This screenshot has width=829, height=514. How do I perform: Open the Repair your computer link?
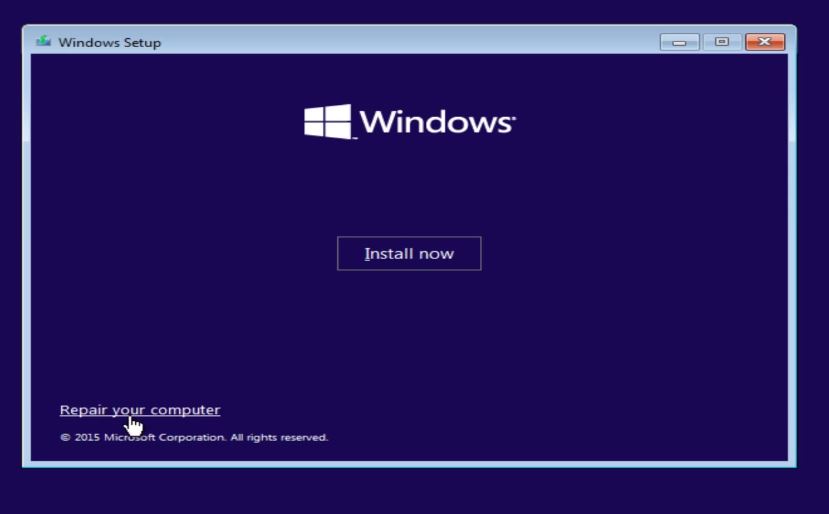tap(140, 410)
